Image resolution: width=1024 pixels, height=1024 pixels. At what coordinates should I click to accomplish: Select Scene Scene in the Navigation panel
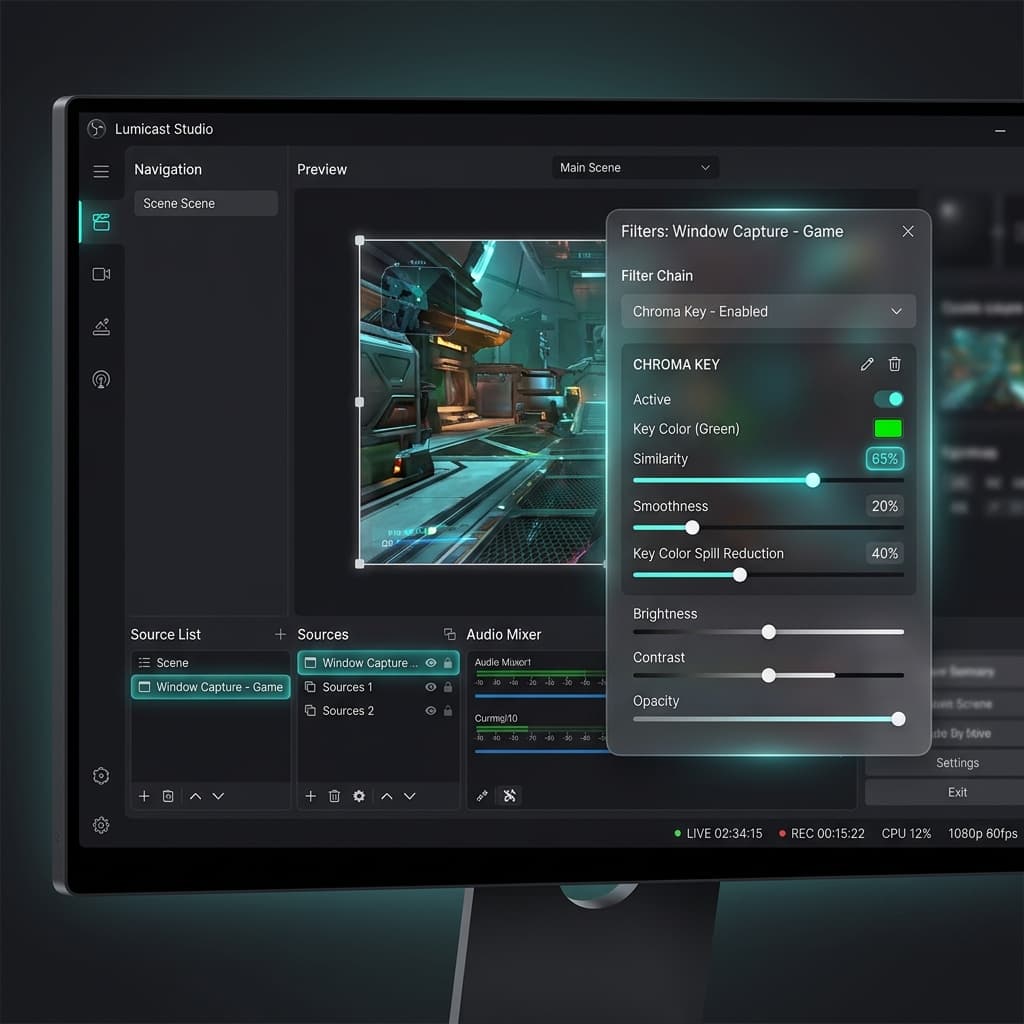point(206,203)
